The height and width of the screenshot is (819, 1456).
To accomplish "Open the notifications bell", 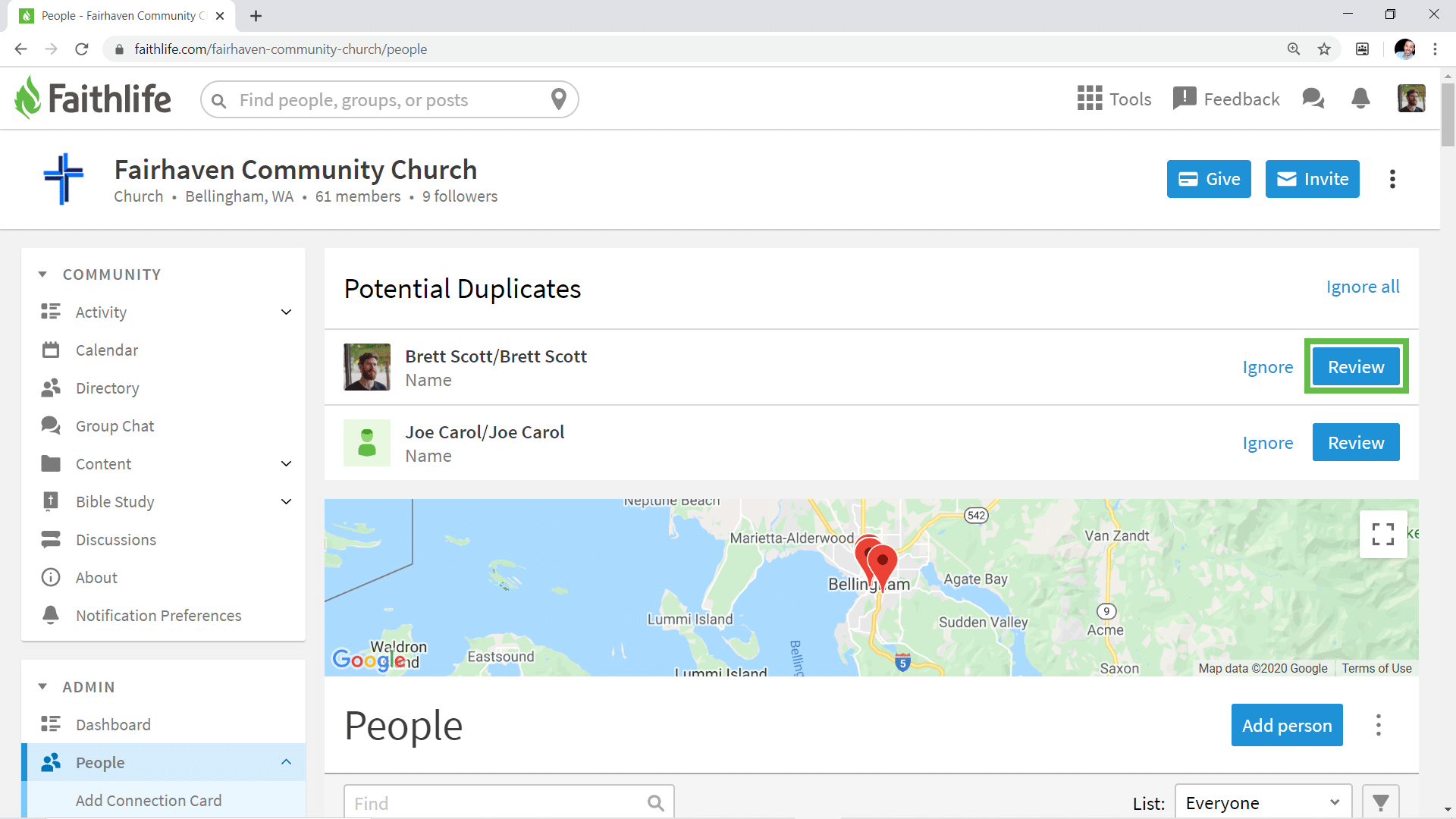I will coord(1360,99).
